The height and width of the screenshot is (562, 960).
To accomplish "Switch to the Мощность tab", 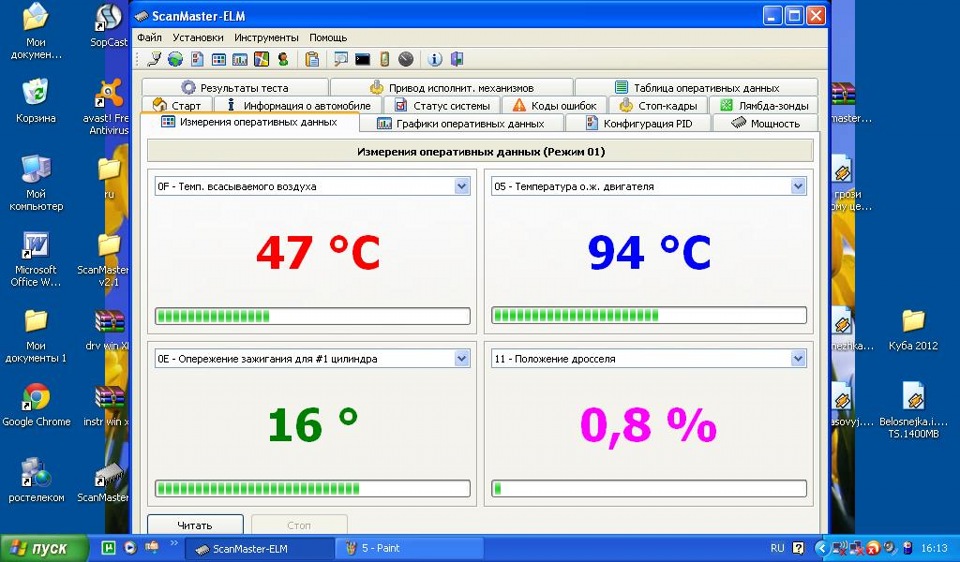I will pyautogui.click(x=766, y=123).
